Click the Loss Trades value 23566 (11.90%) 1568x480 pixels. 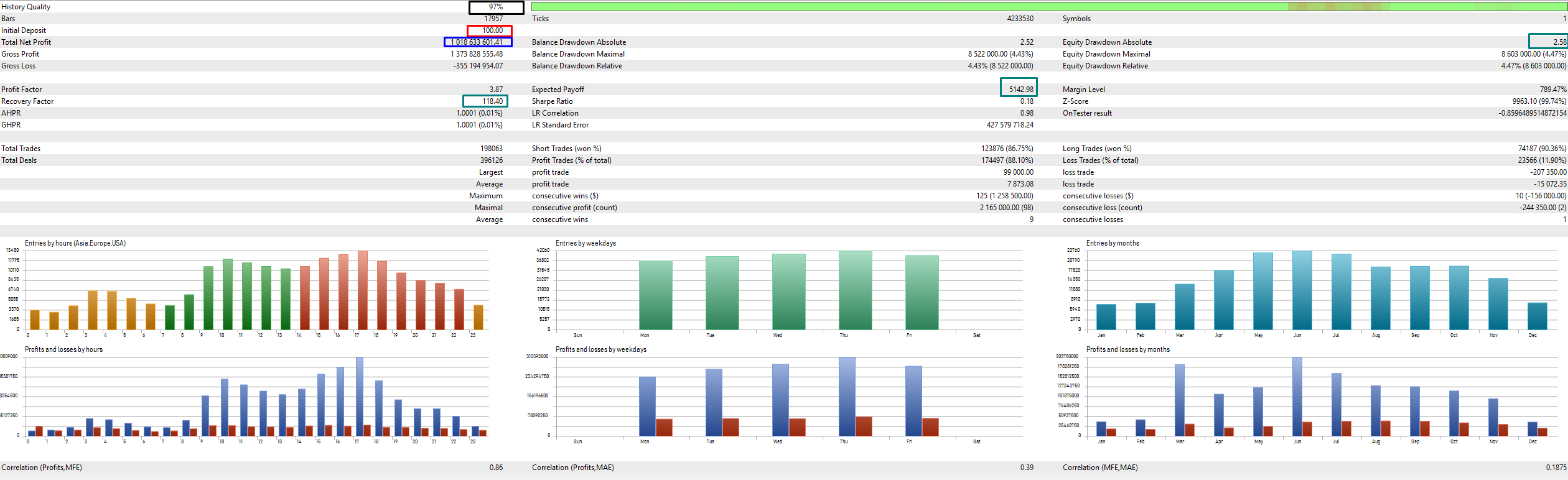(x=1542, y=160)
